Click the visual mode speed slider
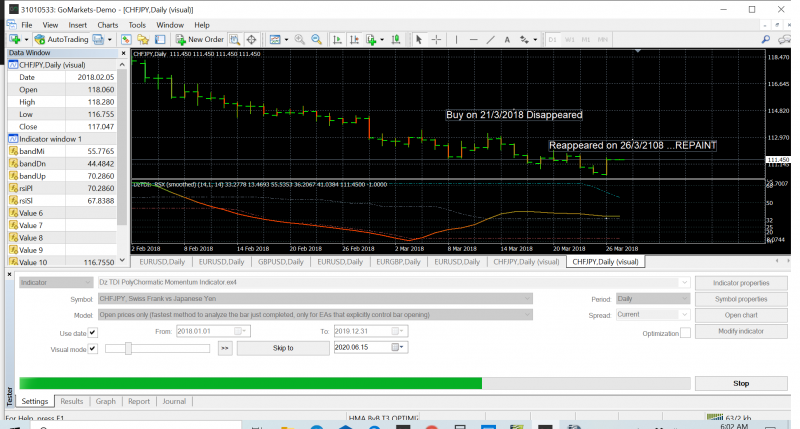Image resolution: width=800 pixels, height=429 pixels. [128, 348]
